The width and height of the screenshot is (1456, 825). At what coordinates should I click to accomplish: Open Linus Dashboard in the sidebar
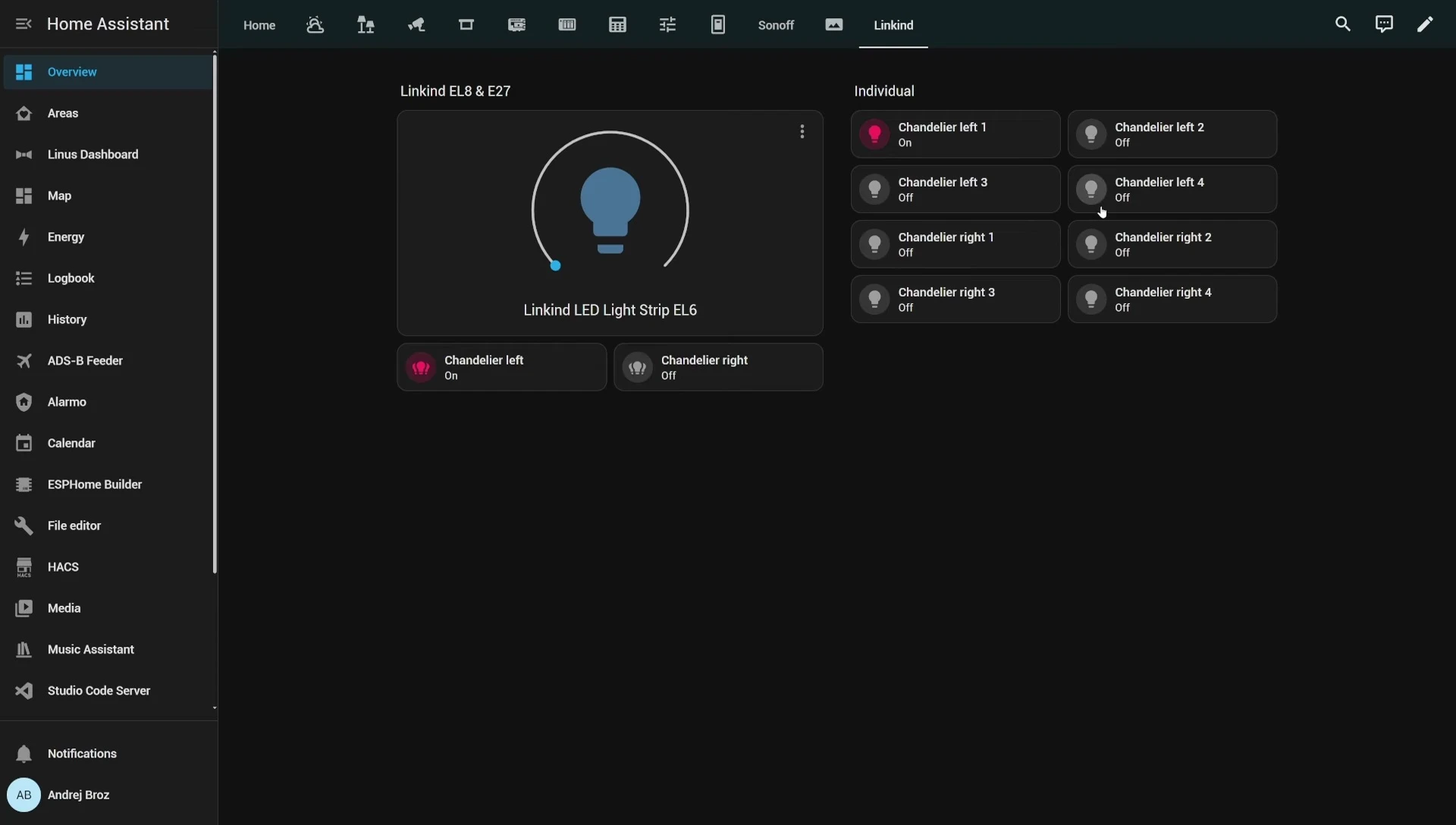[108, 155]
